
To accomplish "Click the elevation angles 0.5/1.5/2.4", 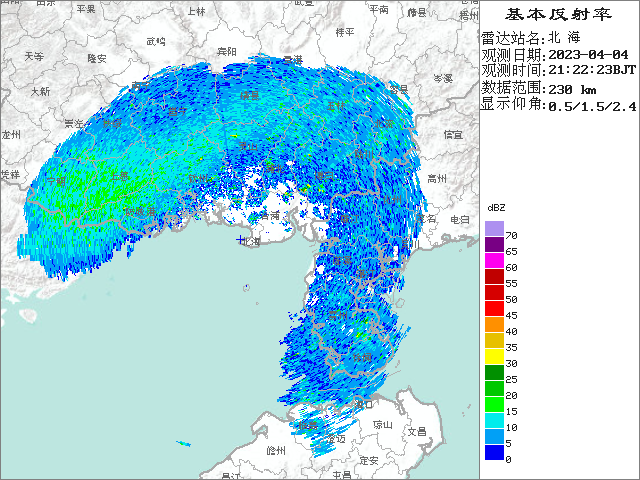I will pos(592,107).
